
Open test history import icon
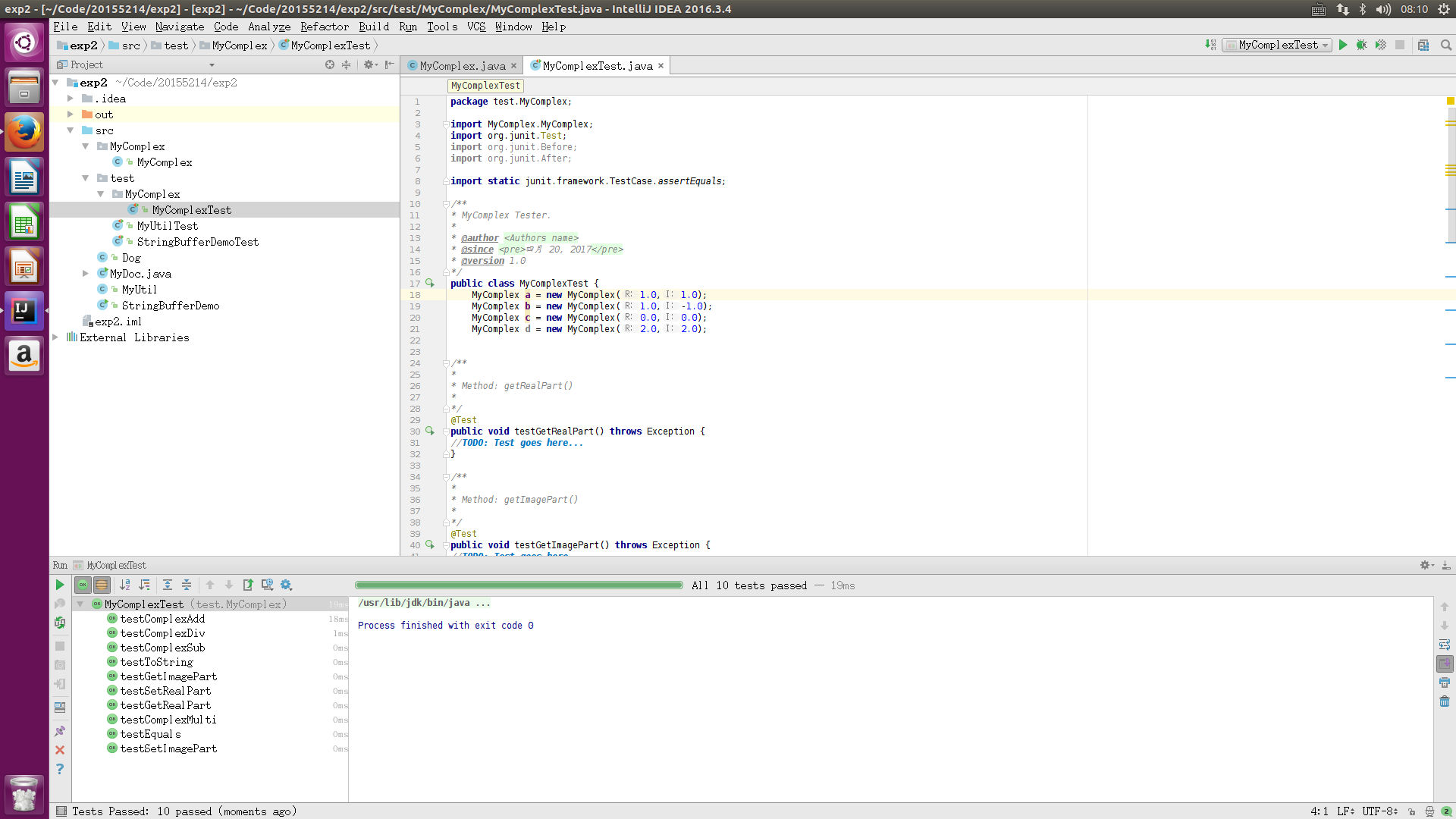pyautogui.click(x=267, y=585)
